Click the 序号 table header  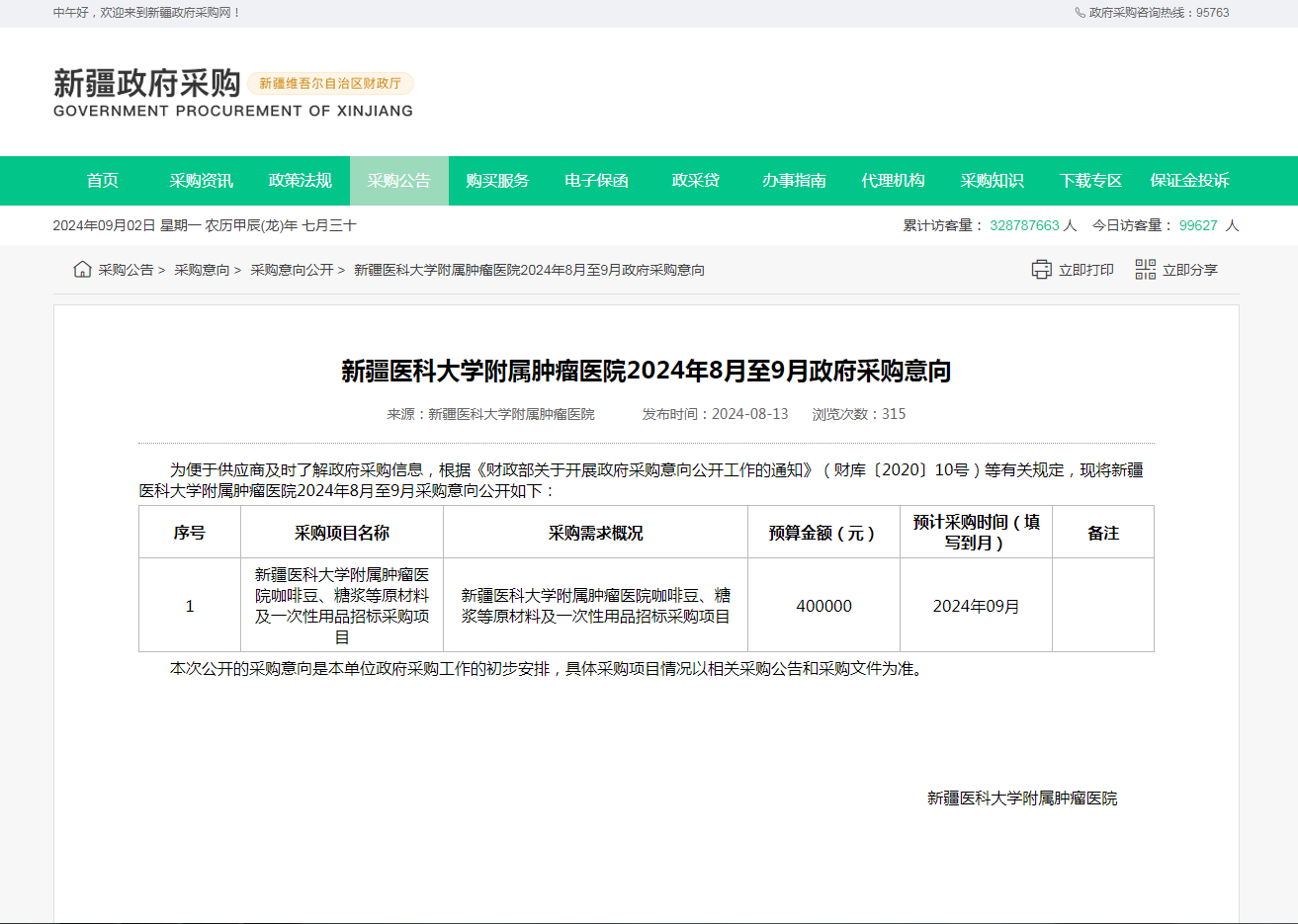click(x=190, y=533)
